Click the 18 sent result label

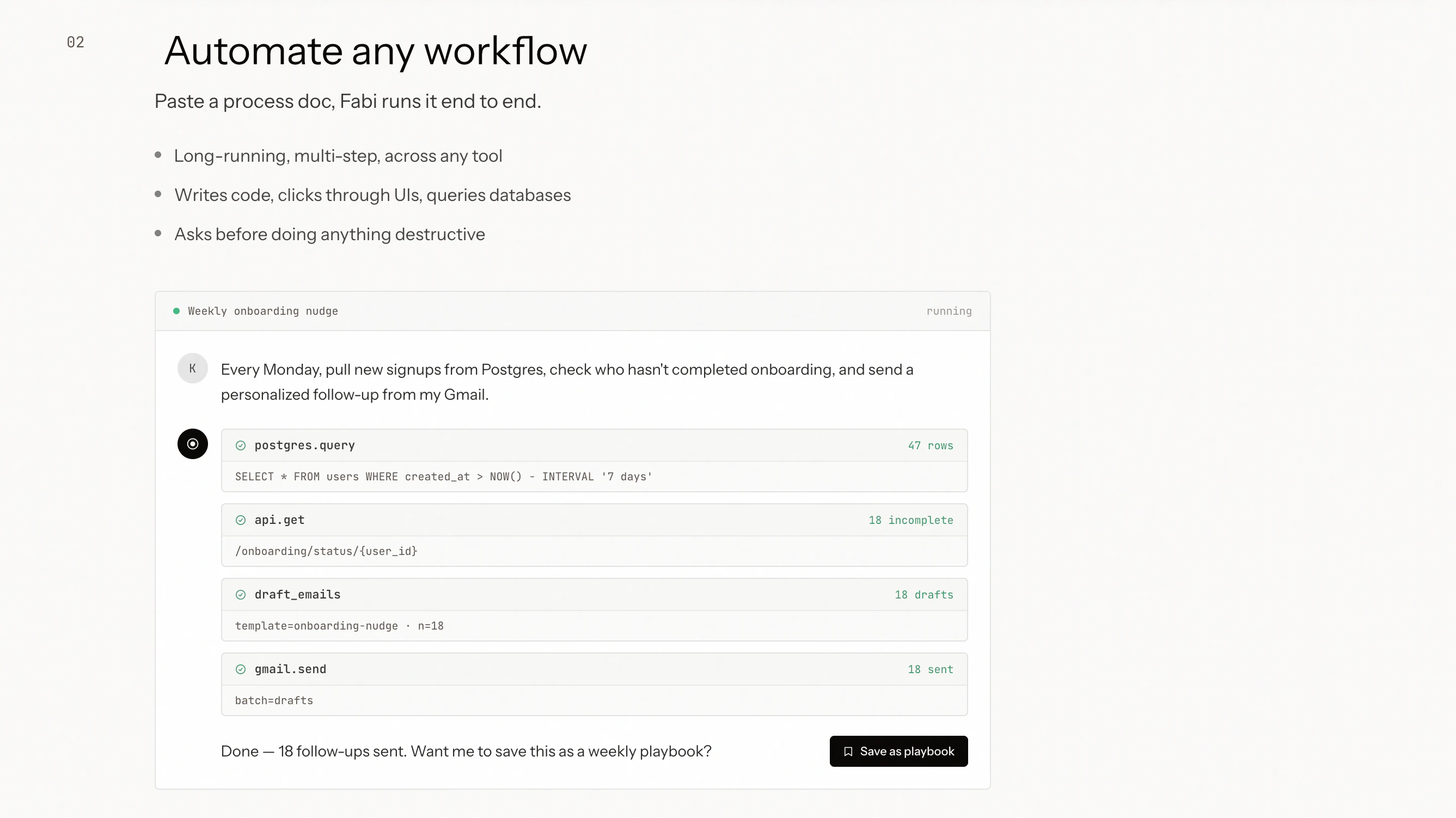[x=931, y=669]
